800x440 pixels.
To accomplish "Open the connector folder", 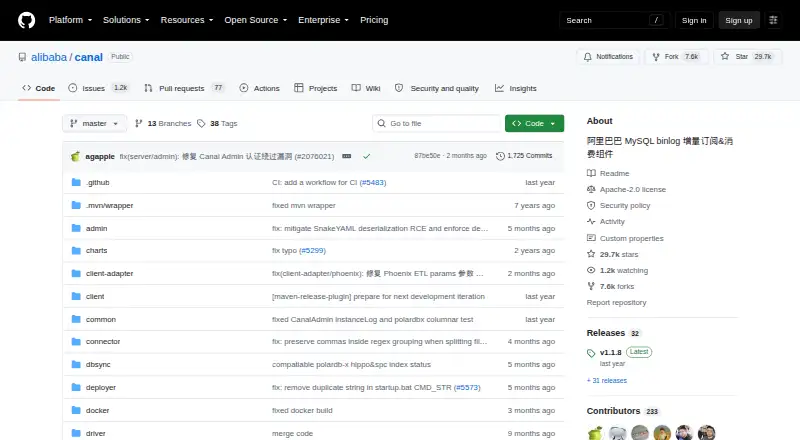I will 103,341.
